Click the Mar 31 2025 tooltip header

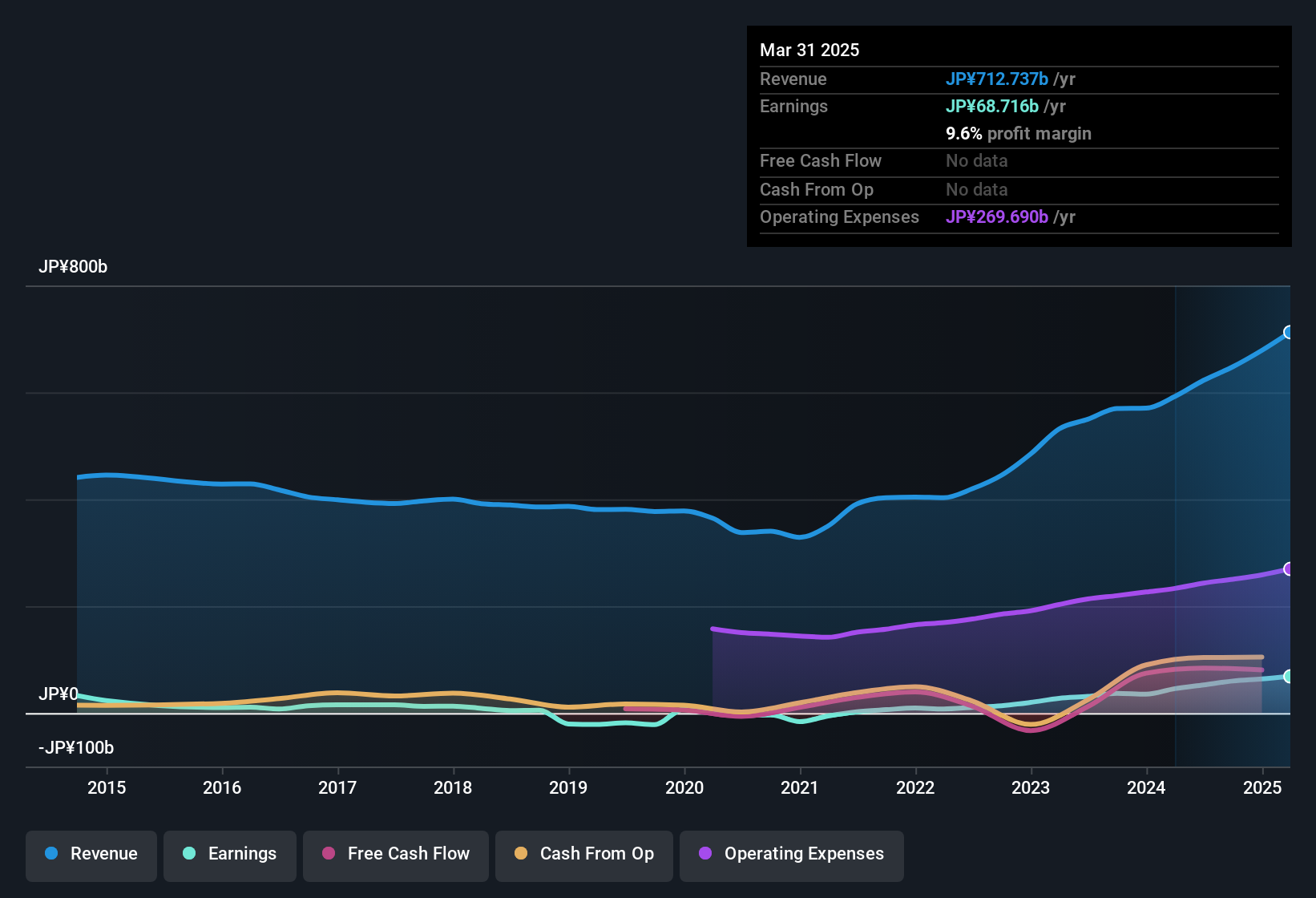click(809, 50)
